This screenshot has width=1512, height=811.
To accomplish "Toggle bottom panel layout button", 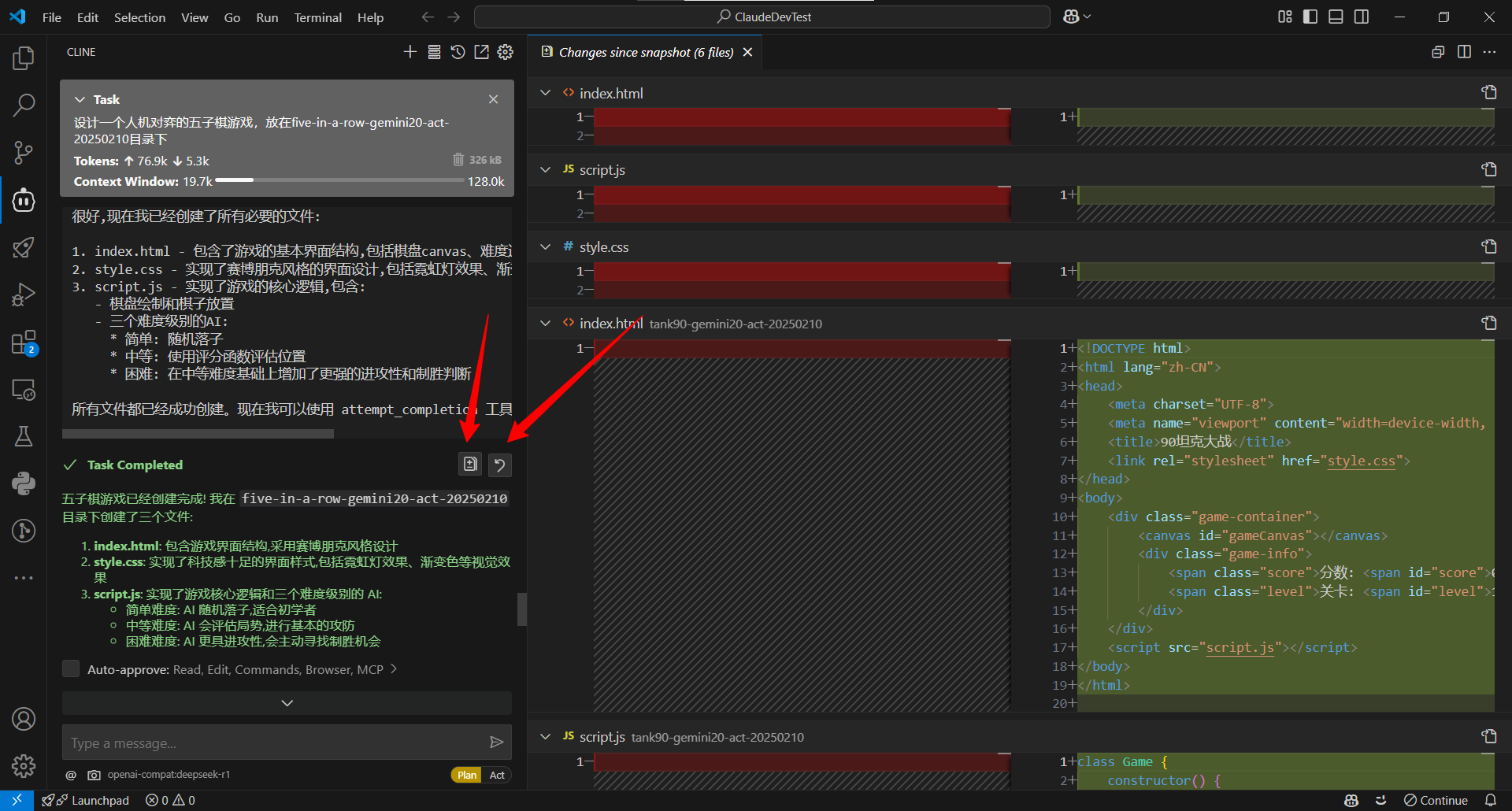I will click(x=1336, y=17).
